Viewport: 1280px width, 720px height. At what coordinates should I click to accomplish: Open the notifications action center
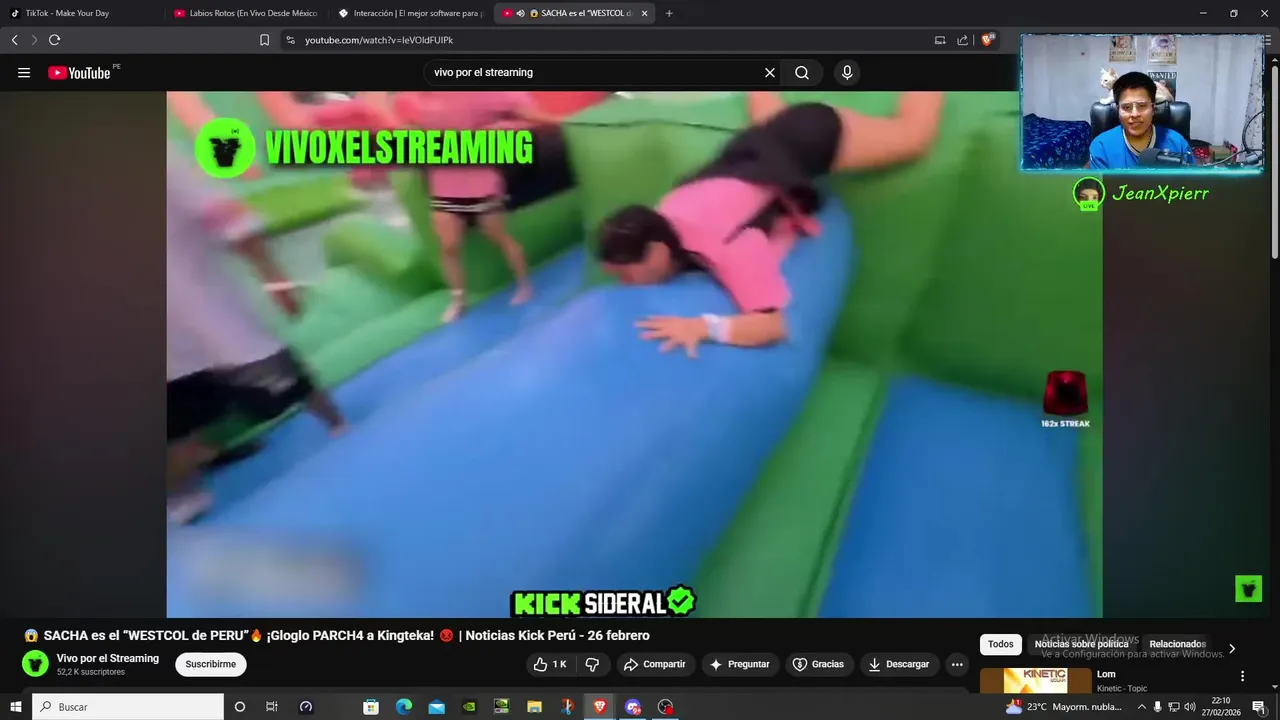(x=1259, y=707)
